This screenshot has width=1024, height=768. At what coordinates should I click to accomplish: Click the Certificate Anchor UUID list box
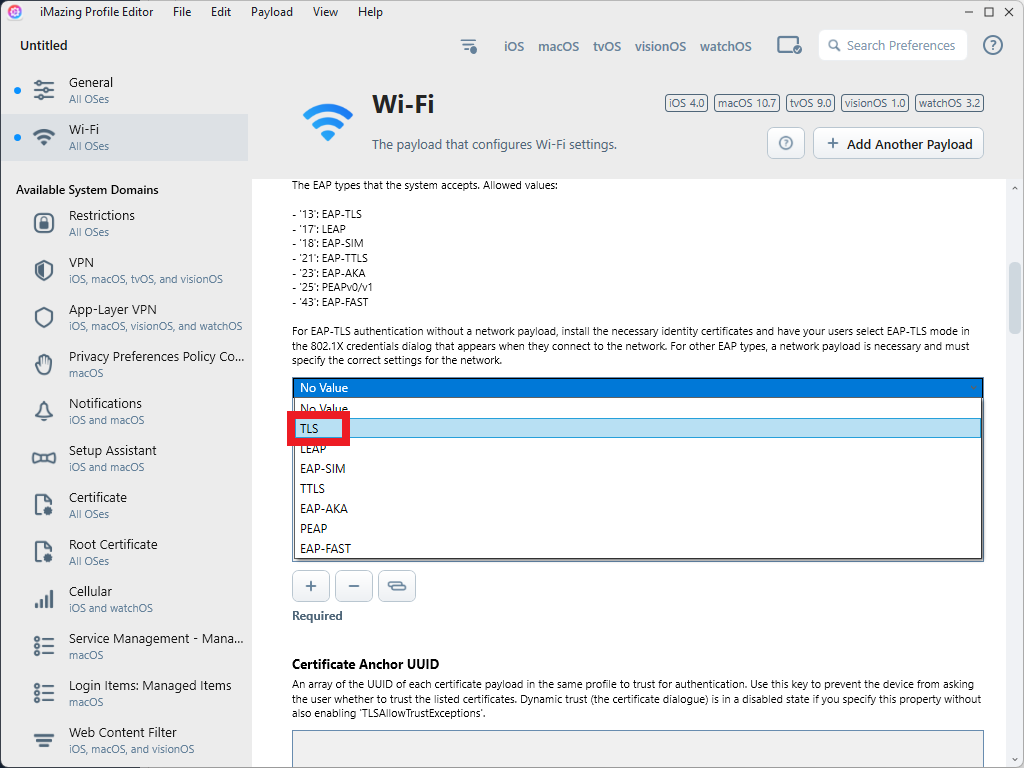(637, 748)
